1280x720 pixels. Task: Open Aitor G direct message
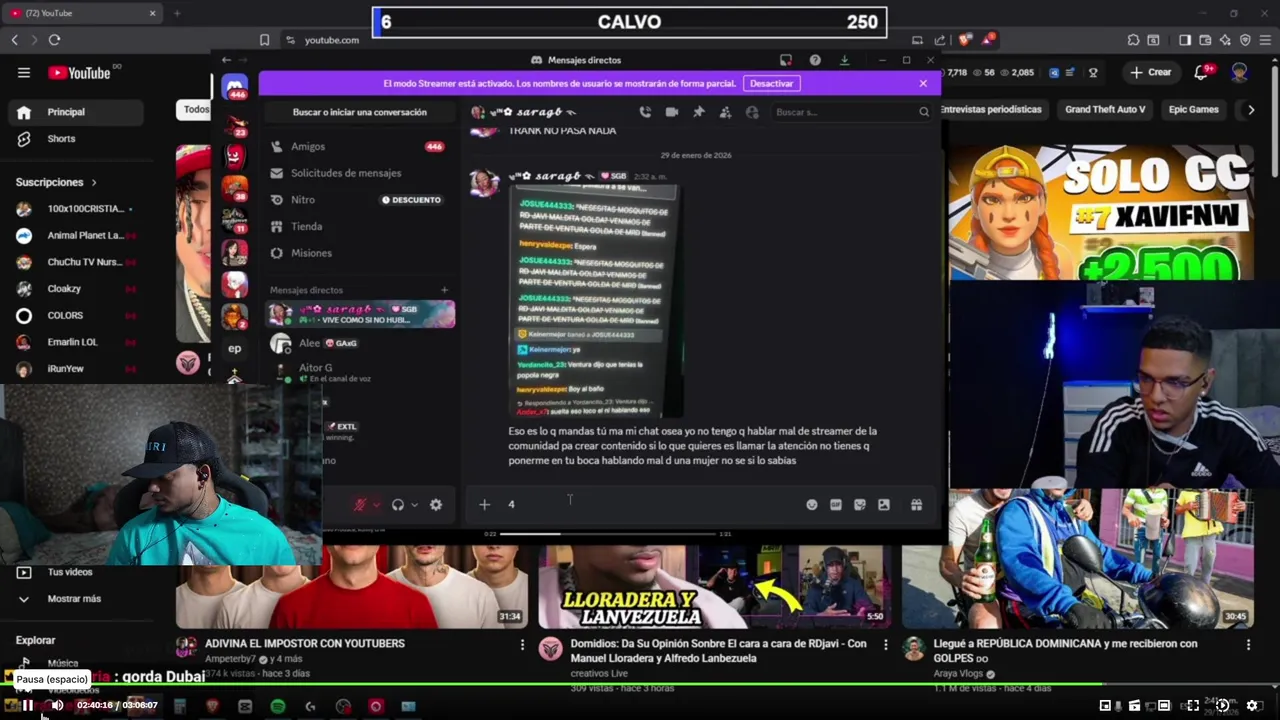pos(360,373)
